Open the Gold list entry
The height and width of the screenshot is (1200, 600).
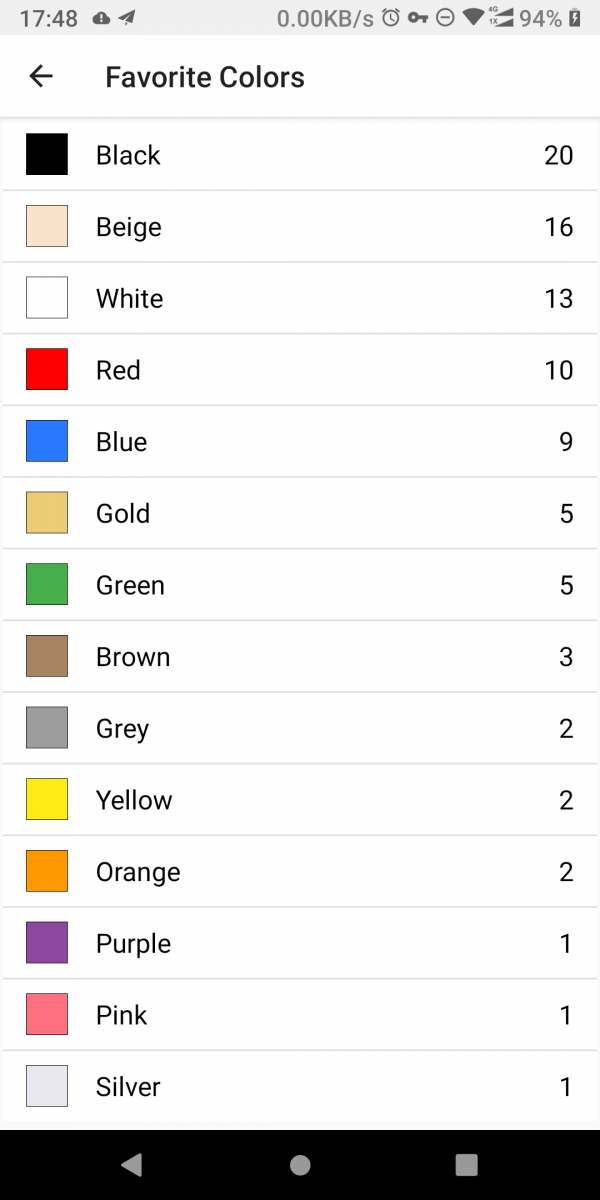pyautogui.click(x=300, y=513)
